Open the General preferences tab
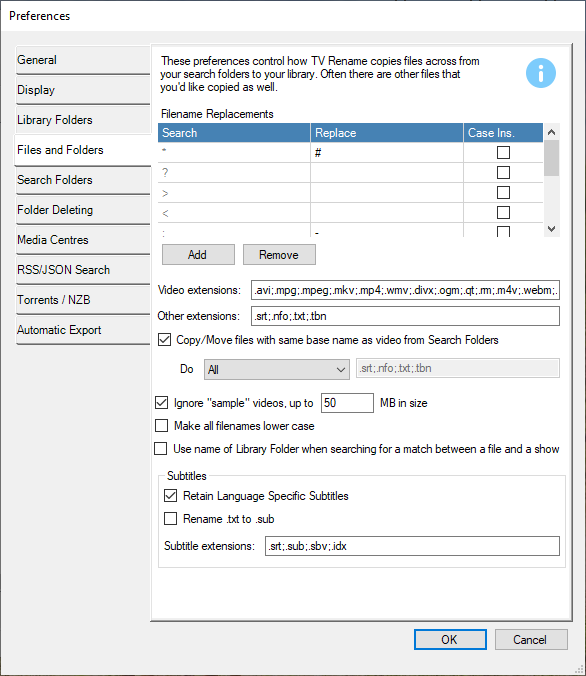Image resolution: width=586 pixels, height=676 pixels. pyautogui.click(x=82, y=60)
